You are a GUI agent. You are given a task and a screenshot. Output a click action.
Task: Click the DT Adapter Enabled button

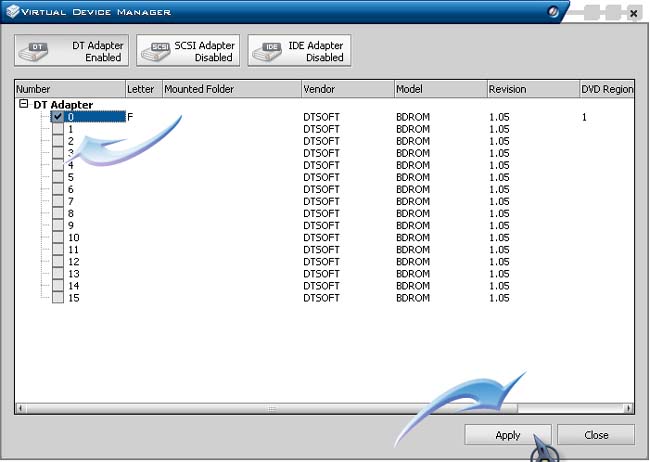(x=71, y=51)
